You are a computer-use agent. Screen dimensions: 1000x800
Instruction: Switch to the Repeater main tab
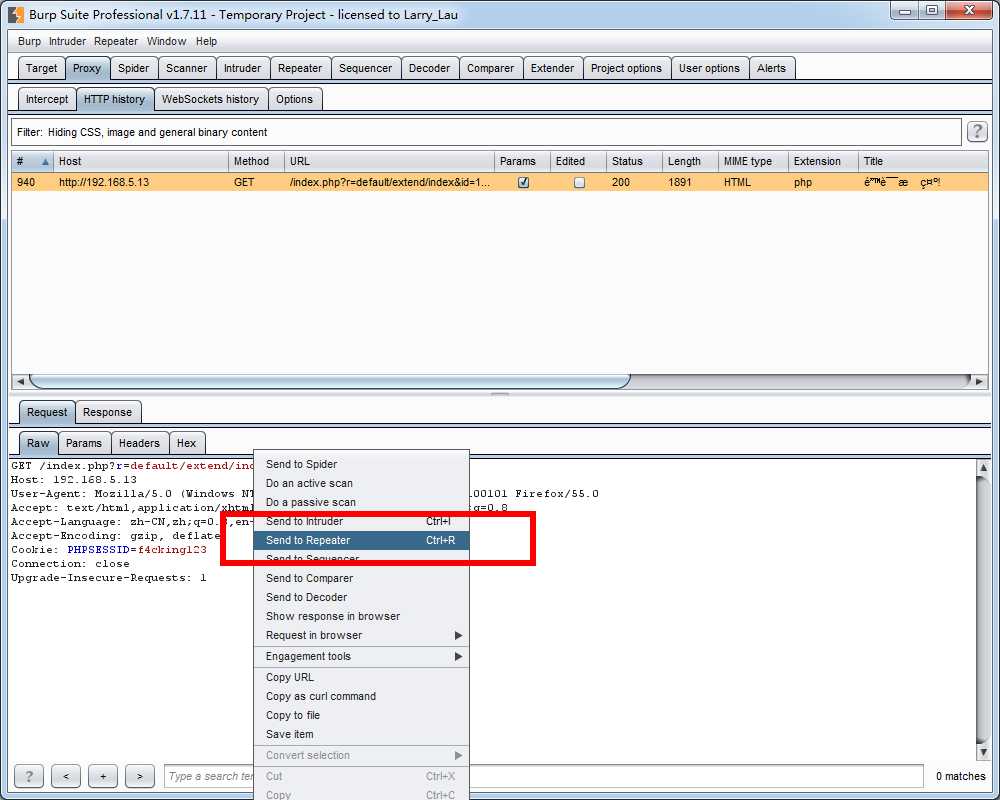[x=300, y=68]
